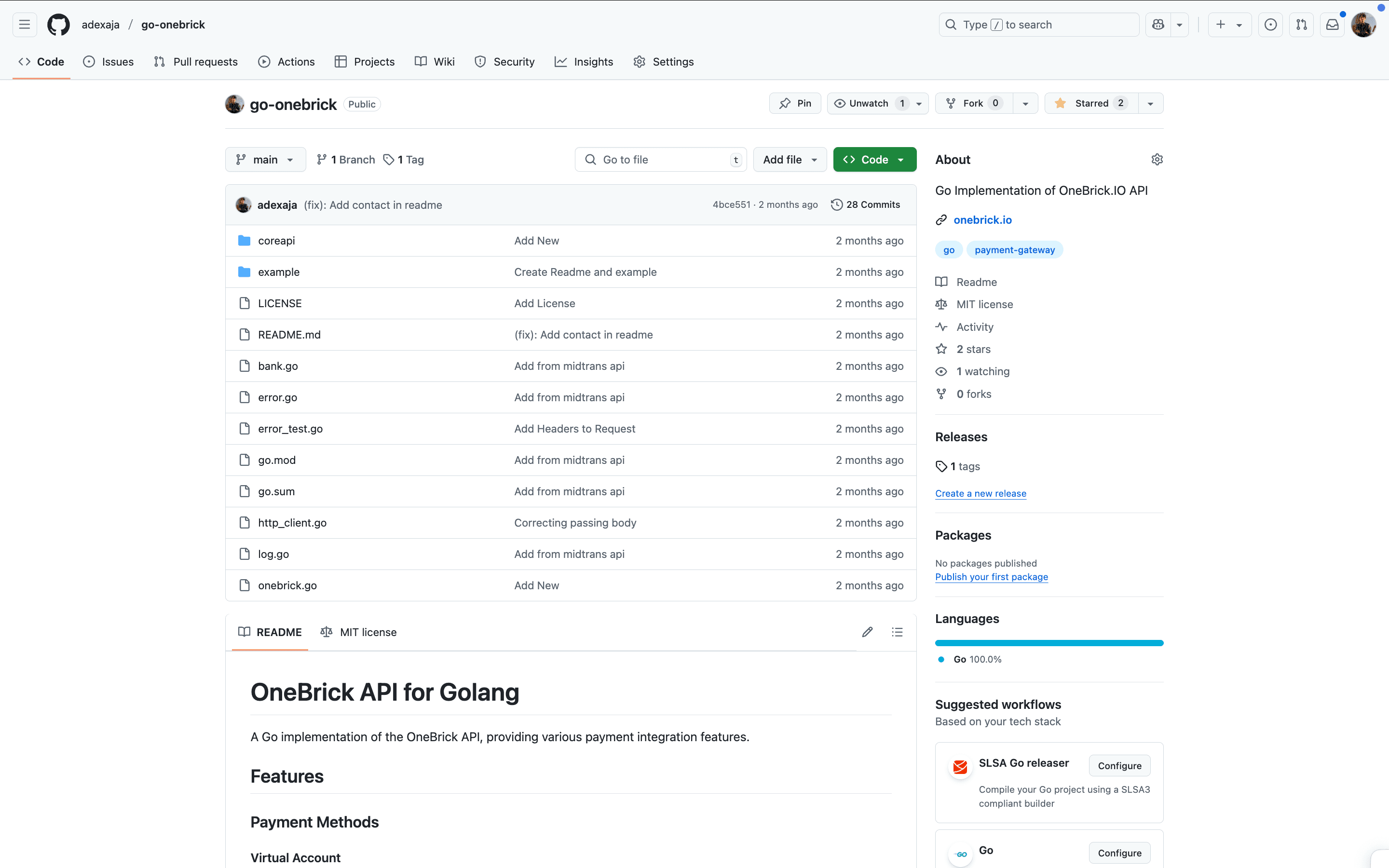Open the issues icon in top header
The width and height of the screenshot is (1389, 868).
pyautogui.click(x=1270, y=25)
